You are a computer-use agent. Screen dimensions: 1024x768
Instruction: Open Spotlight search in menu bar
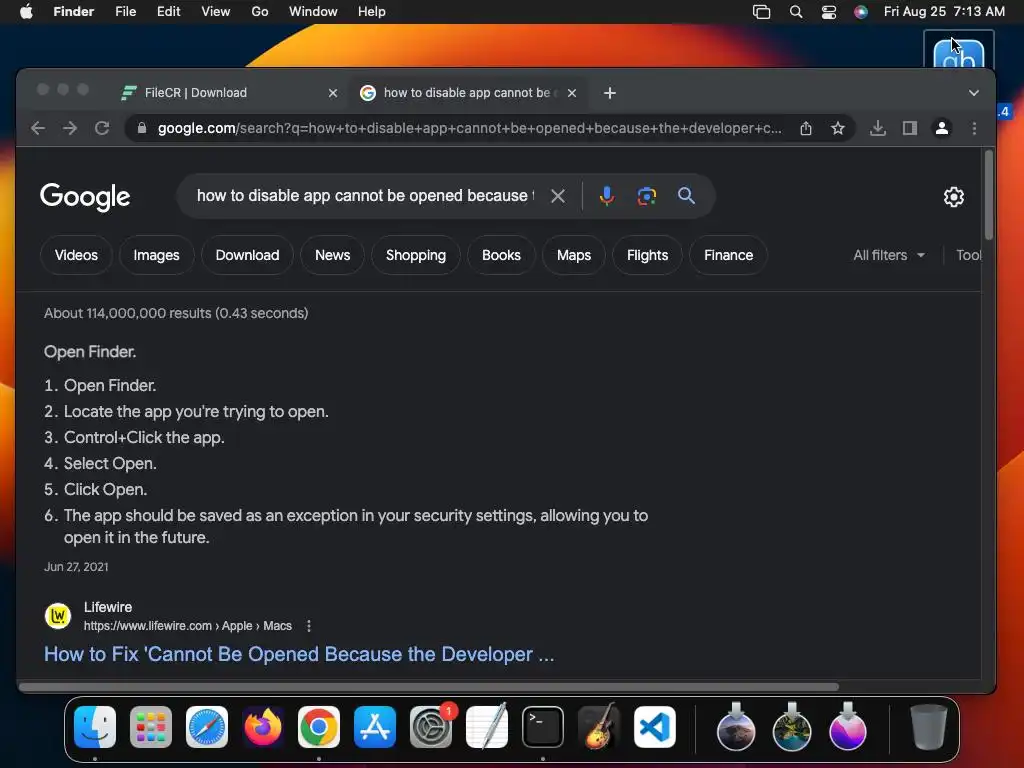tap(796, 12)
